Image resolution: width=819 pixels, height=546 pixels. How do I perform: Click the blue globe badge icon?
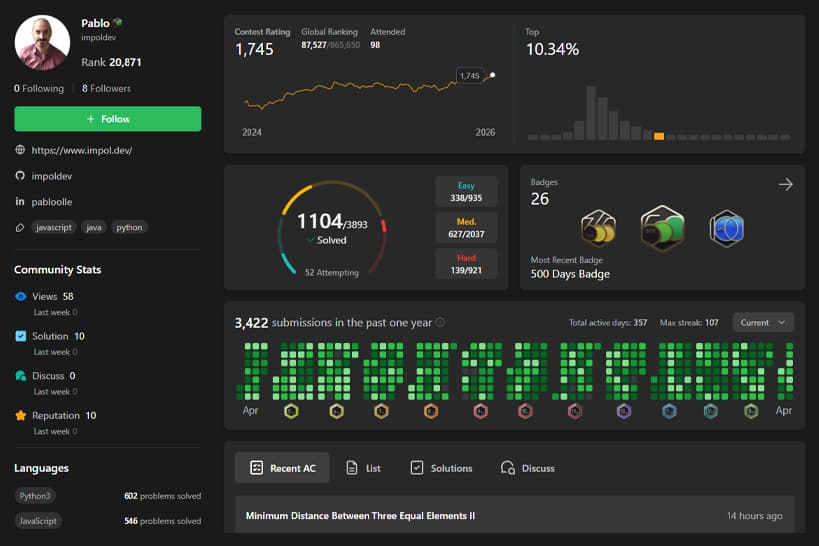click(726, 228)
